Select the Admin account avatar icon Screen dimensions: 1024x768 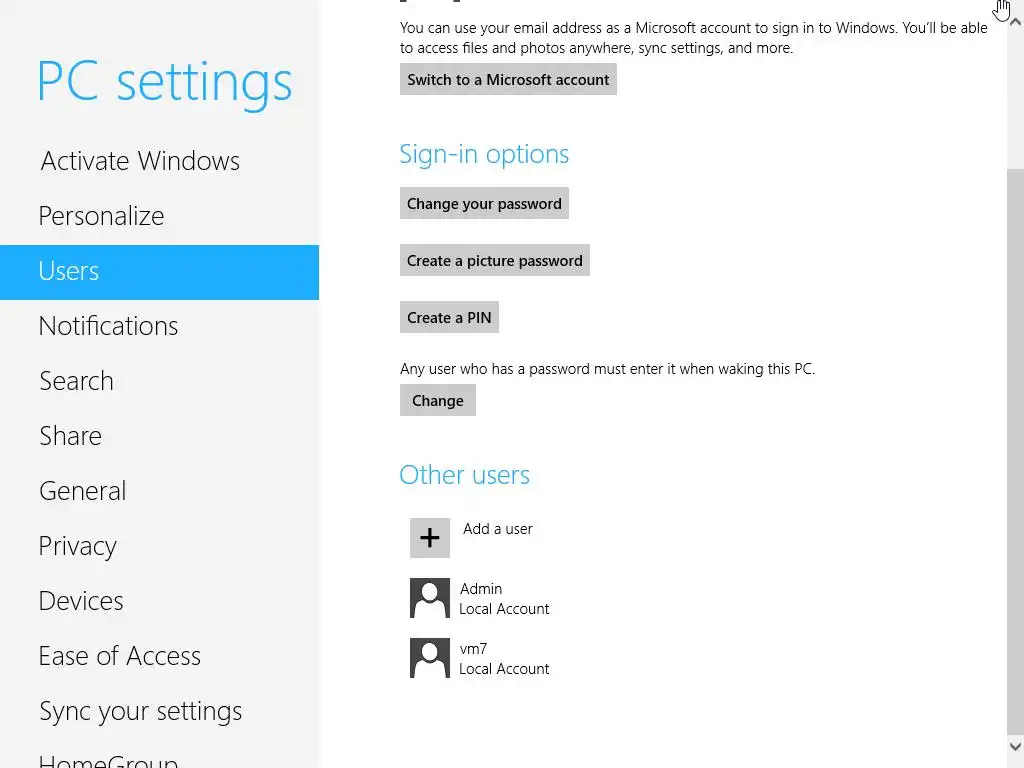click(x=430, y=598)
